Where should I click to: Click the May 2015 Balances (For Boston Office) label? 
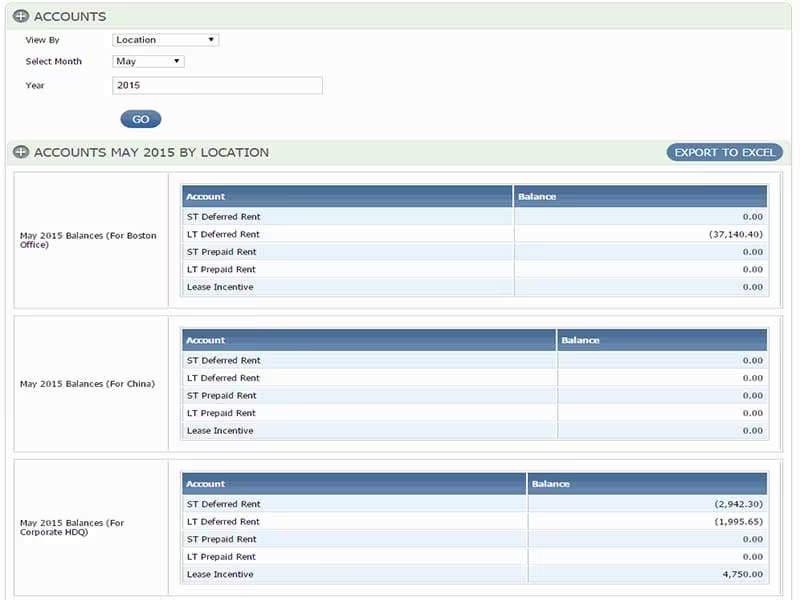(88, 240)
